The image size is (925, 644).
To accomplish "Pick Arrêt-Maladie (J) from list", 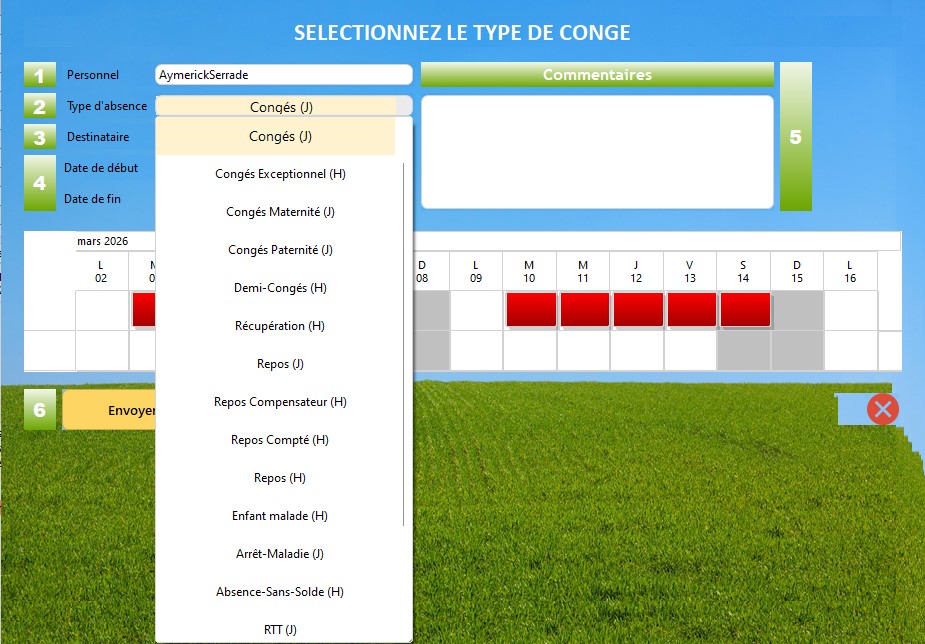I will pyautogui.click(x=280, y=554).
